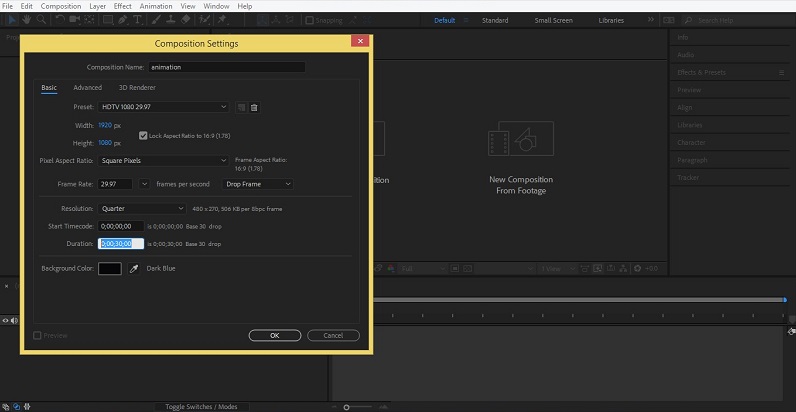Open the viewer resolution Full dropdown
Screen dimensions: 796x412
(422, 268)
